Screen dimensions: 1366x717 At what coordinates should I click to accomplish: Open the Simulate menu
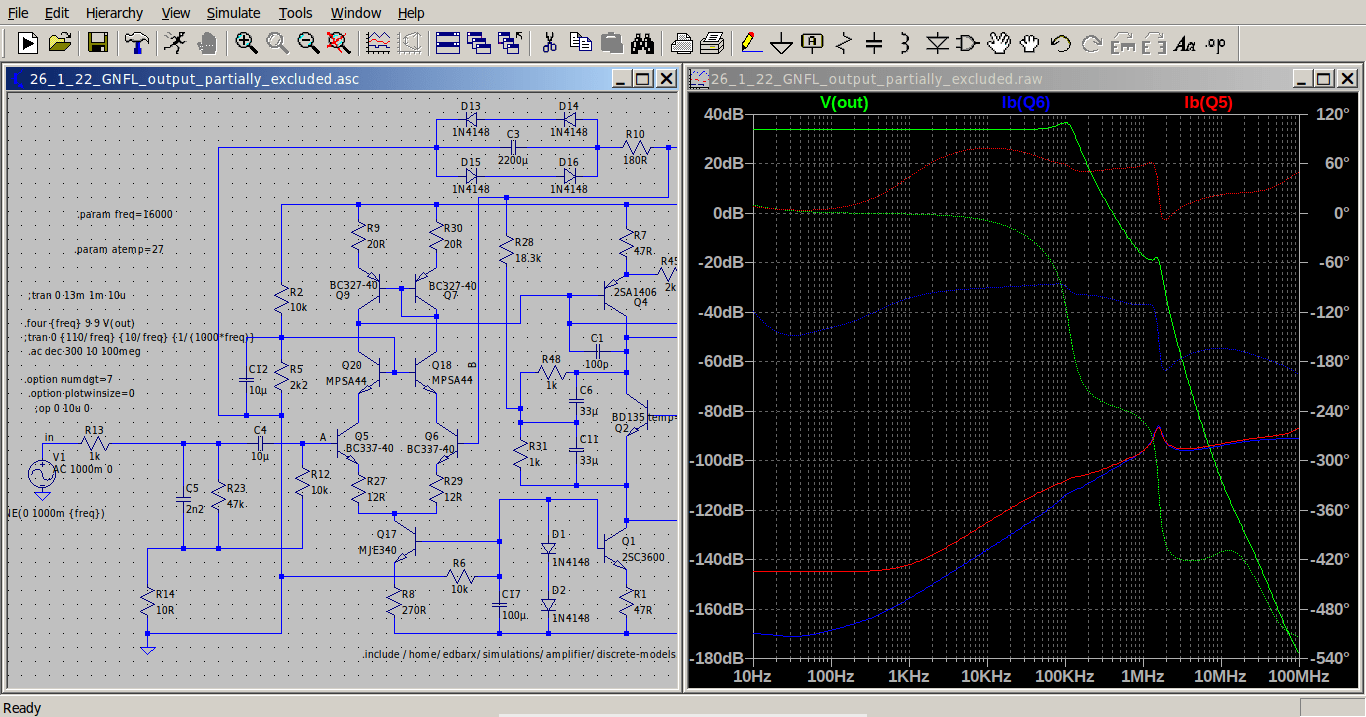(x=234, y=13)
